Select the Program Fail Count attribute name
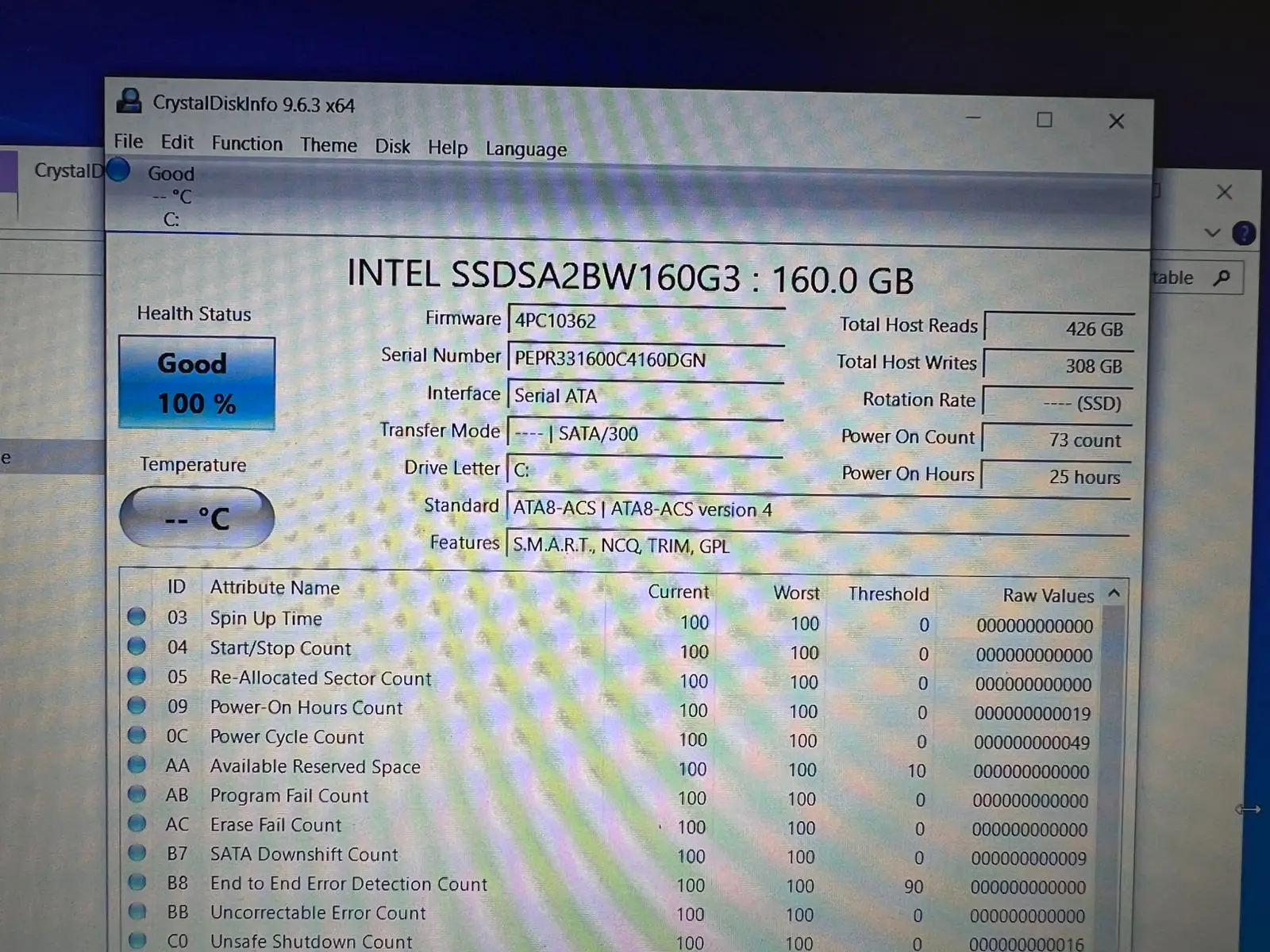The height and width of the screenshot is (952, 1270). (x=289, y=796)
